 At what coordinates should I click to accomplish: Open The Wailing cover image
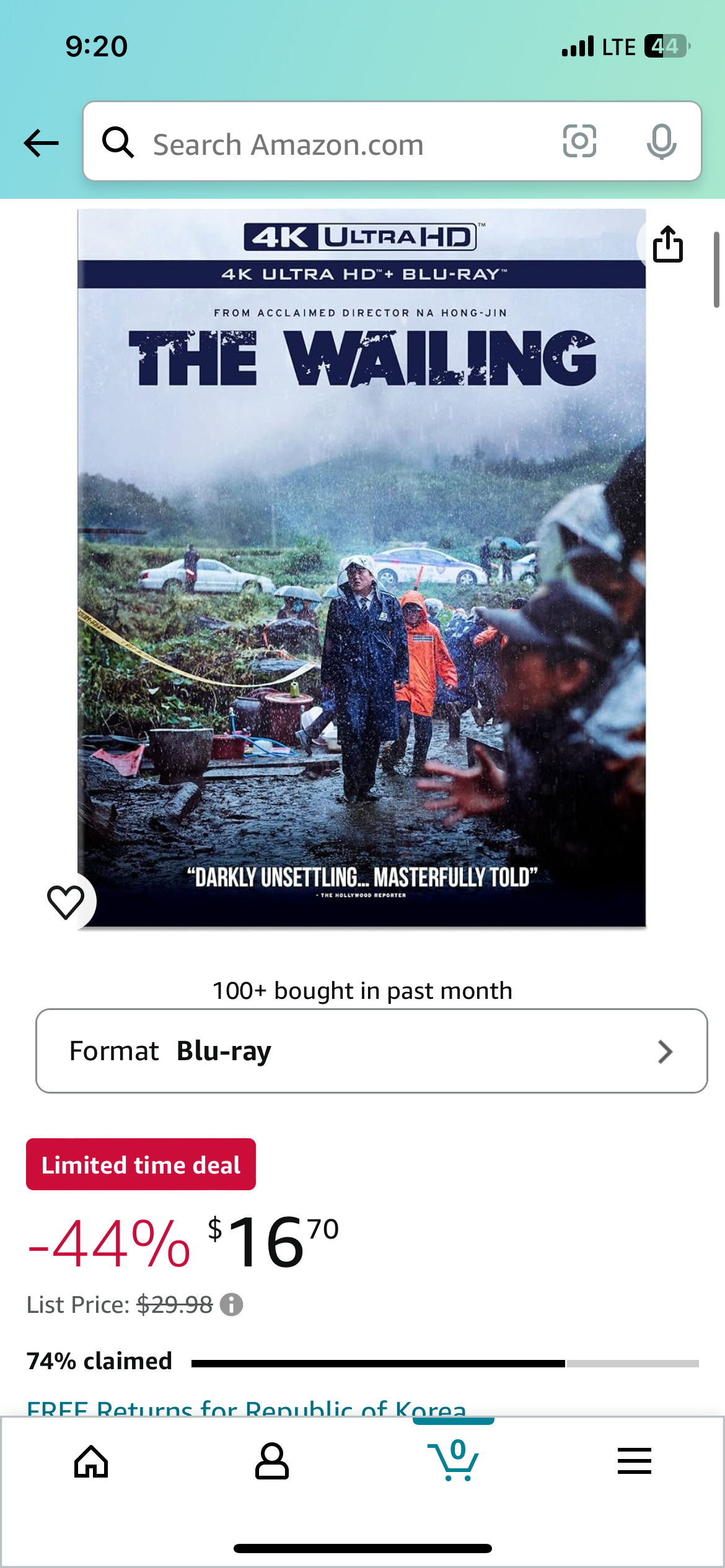coord(361,568)
